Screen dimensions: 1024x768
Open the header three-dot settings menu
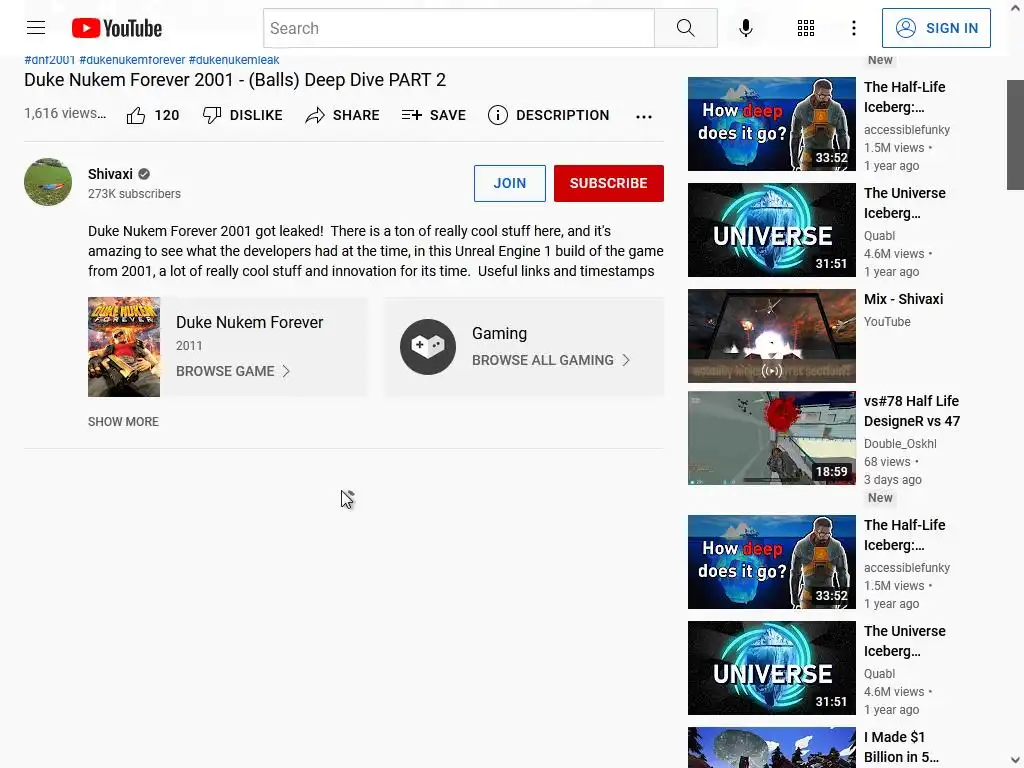pos(854,28)
